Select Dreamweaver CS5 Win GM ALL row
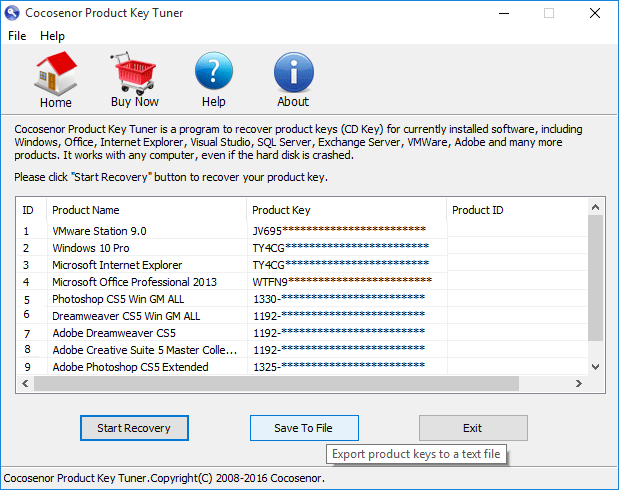619x490 pixels. [x=302, y=316]
